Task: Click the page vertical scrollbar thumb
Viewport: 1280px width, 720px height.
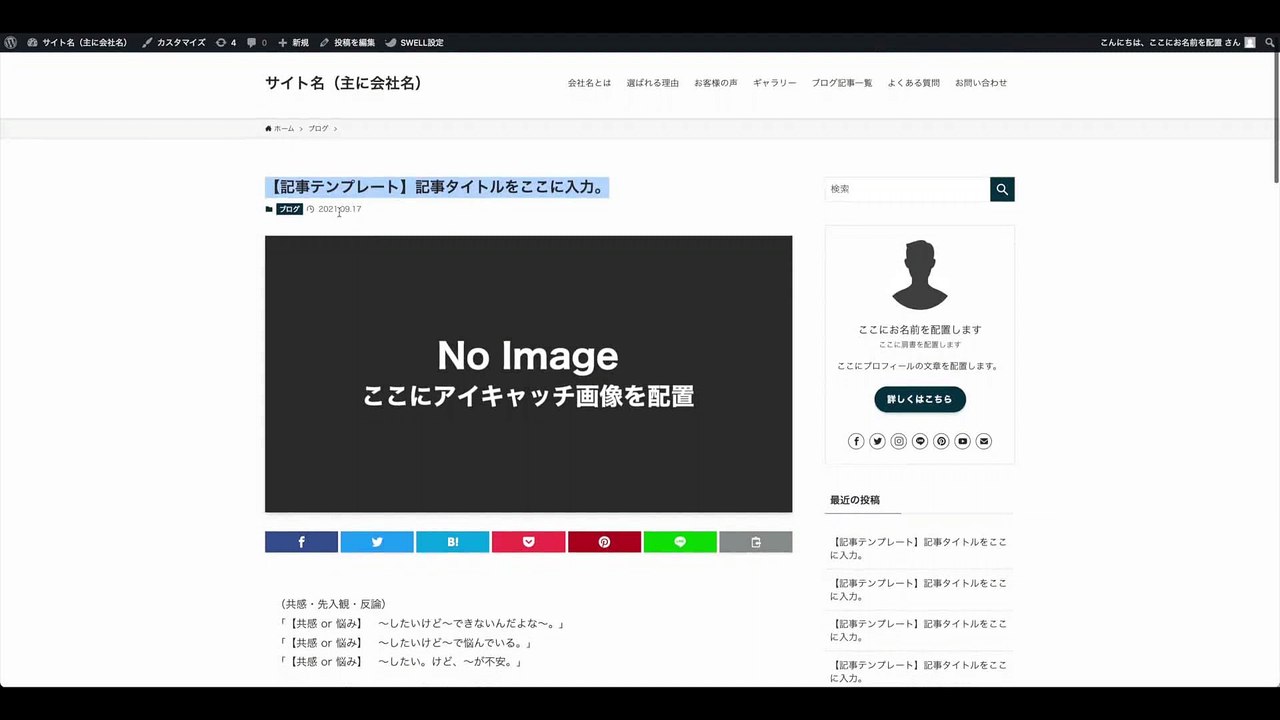Action: tap(1275, 118)
